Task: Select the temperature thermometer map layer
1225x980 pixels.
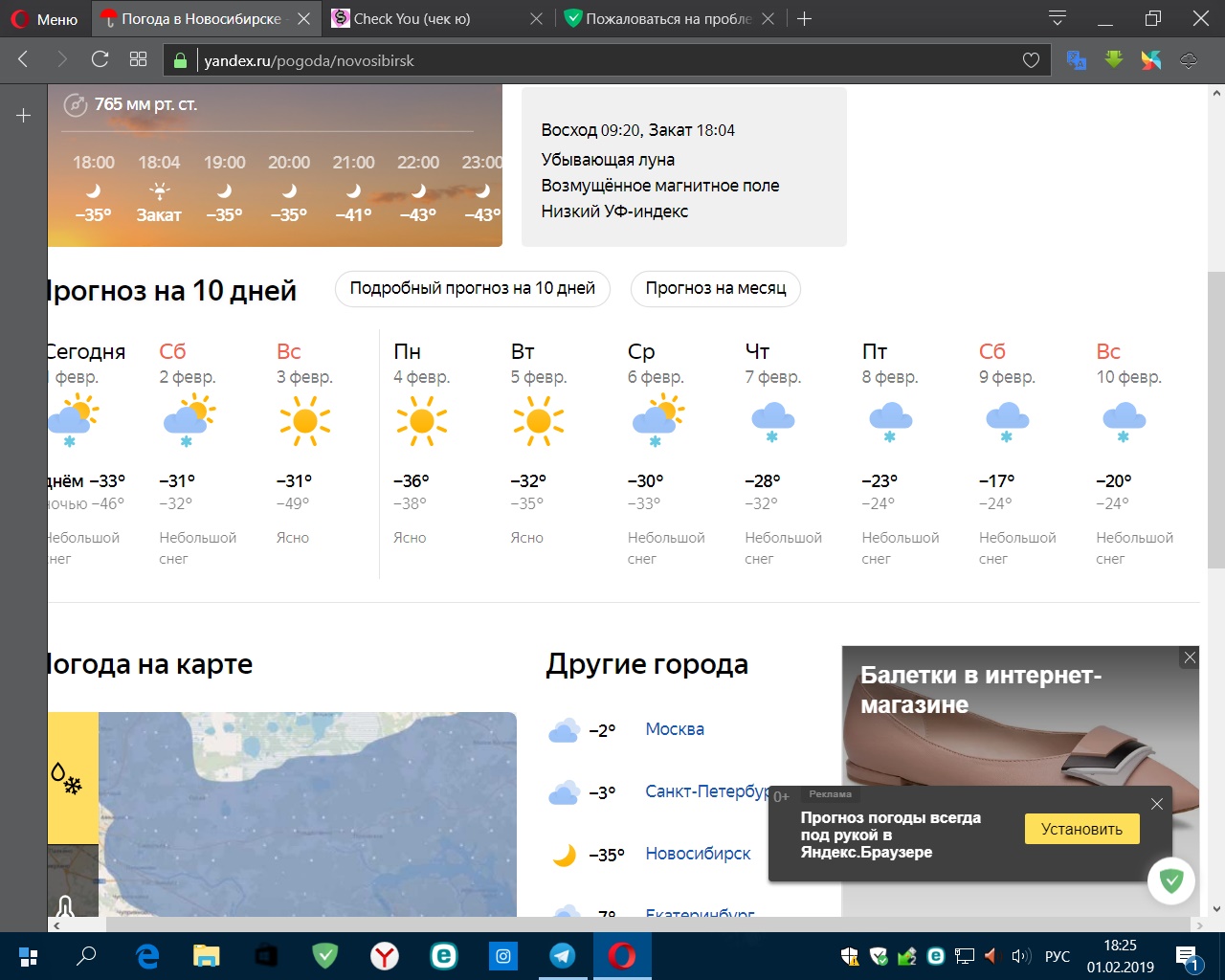Action: coord(73,882)
